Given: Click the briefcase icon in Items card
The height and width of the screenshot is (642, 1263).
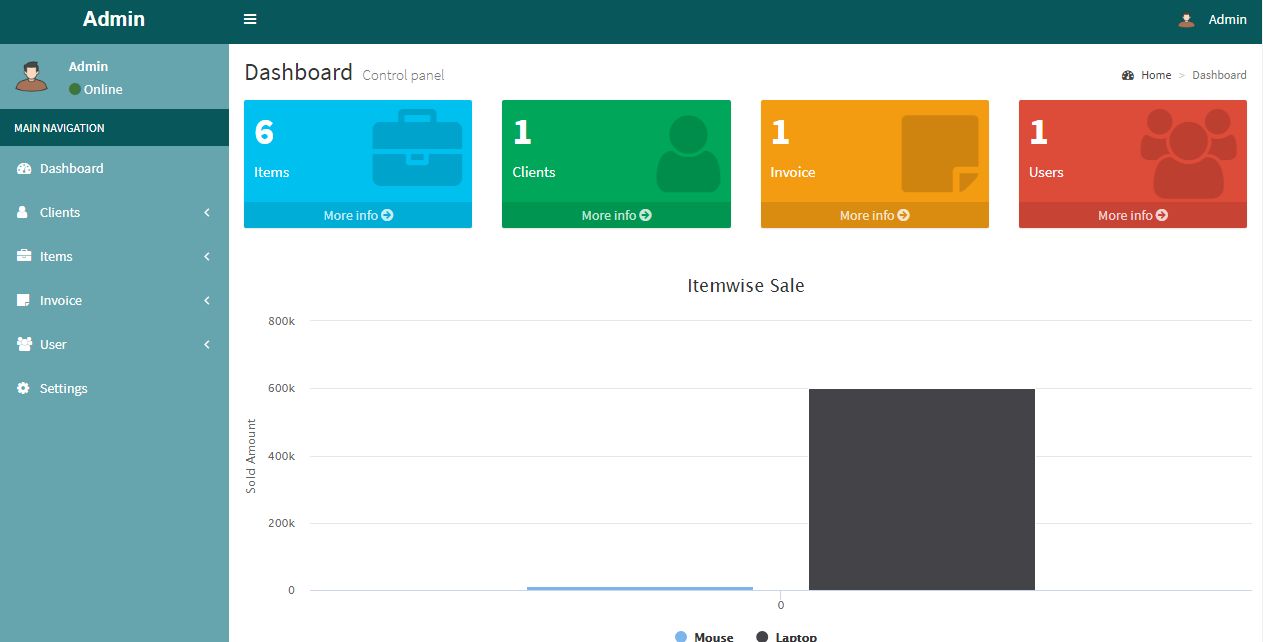Looking at the screenshot, I should click(417, 148).
